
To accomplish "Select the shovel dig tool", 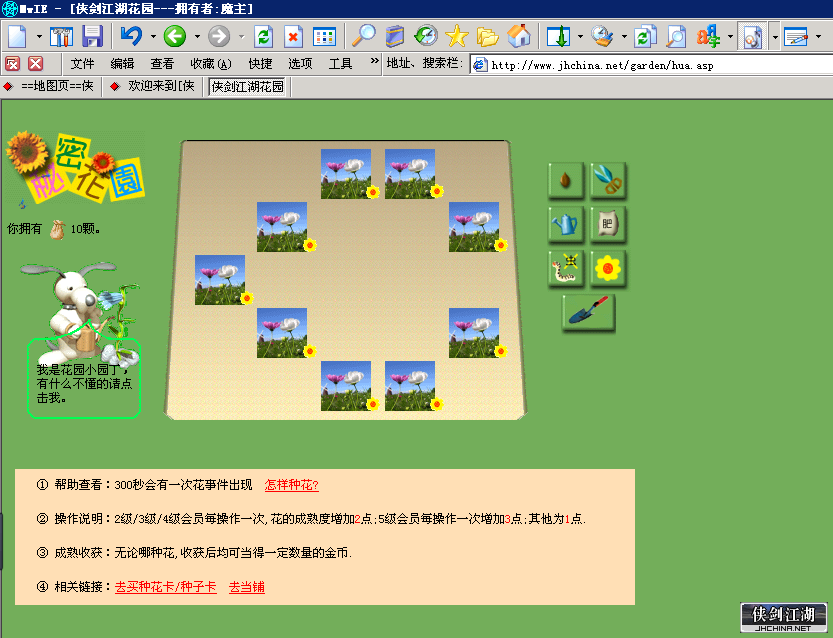I will point(588,312).
